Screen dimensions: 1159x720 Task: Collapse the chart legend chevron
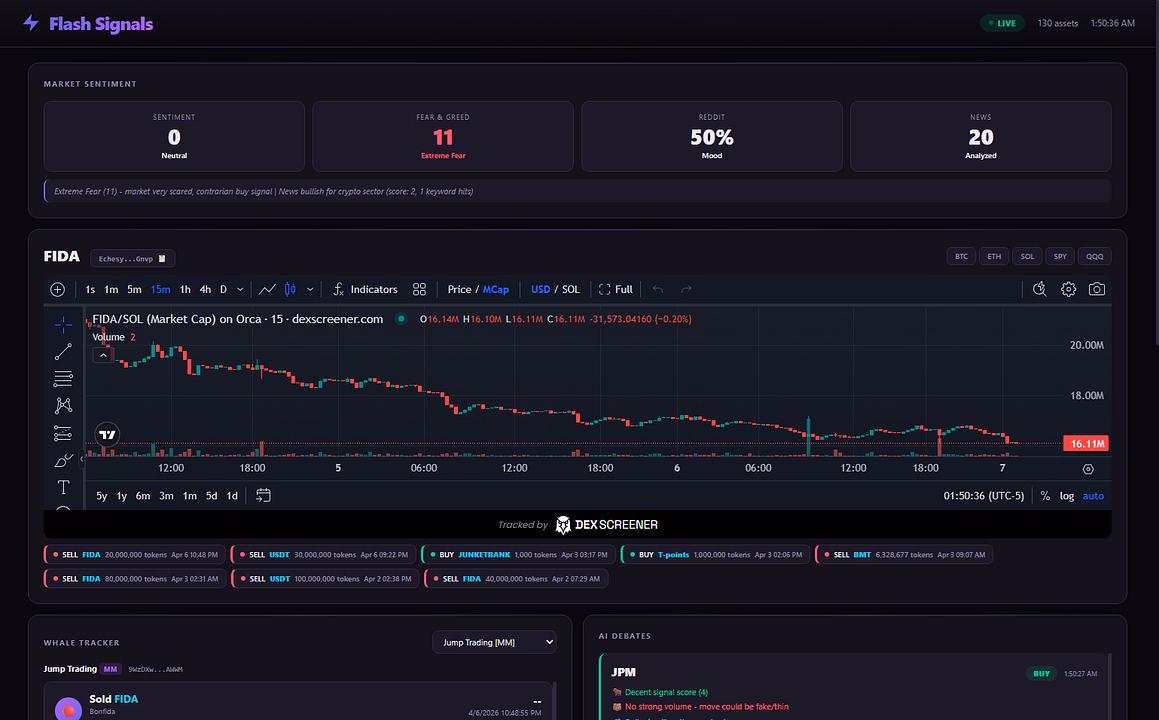coord(103,356)
